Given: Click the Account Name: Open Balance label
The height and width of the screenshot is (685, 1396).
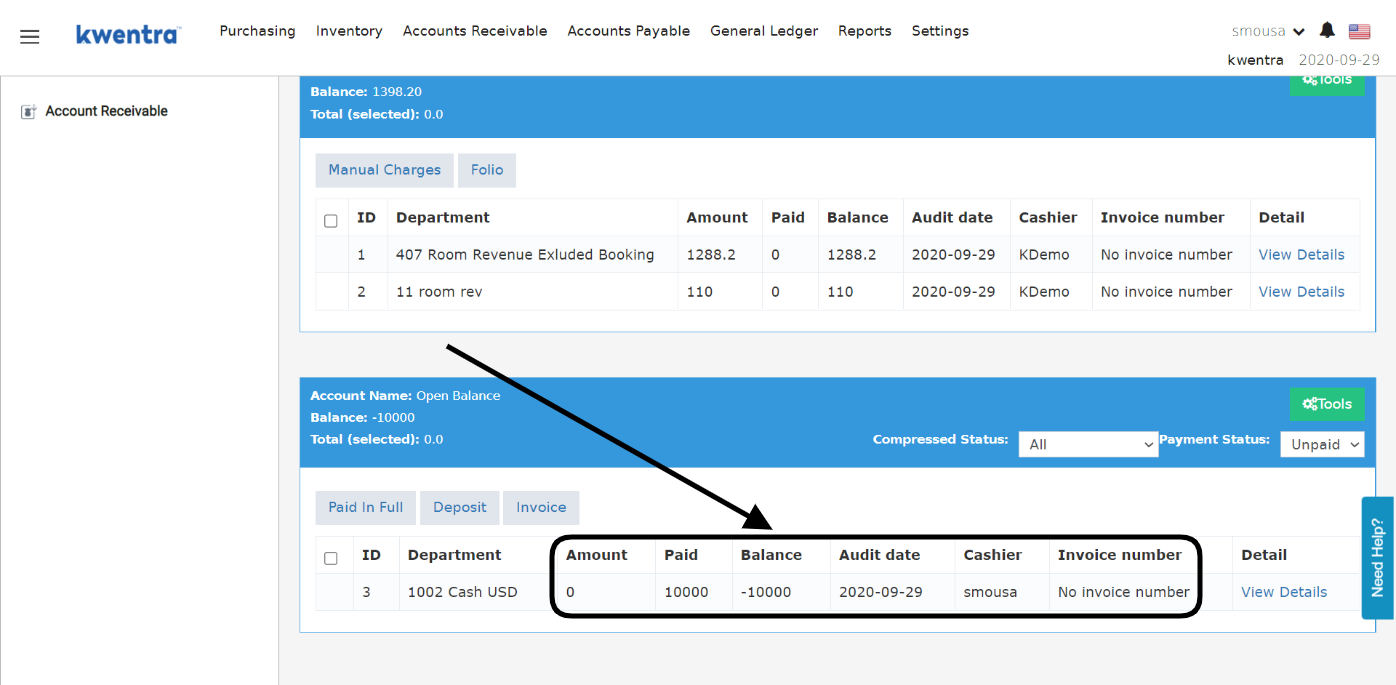Looking at the screenshot, I should pos(405,395).
